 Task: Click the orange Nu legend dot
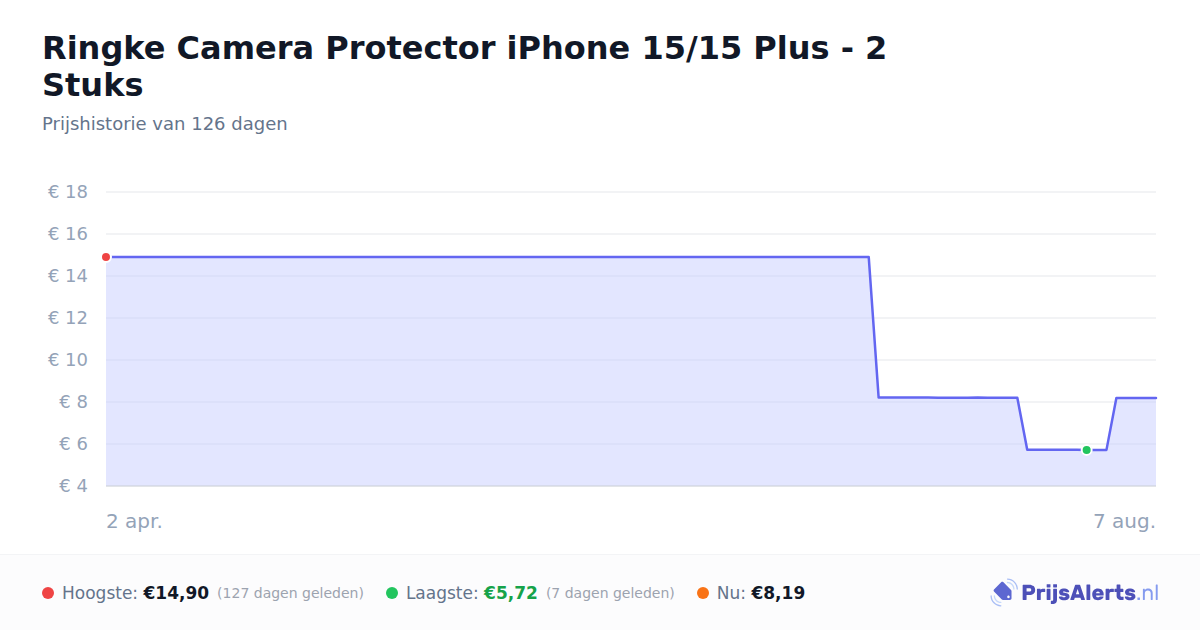703,593
